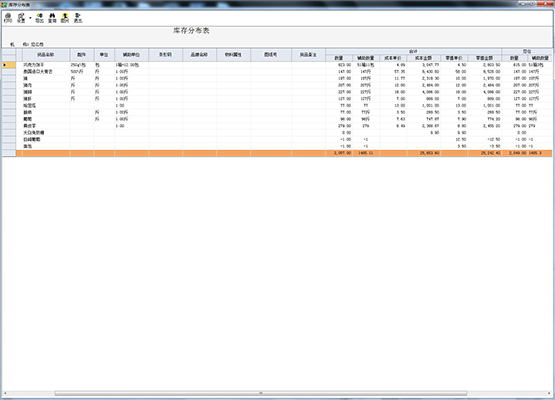The height and width of the screenshot is (400, 555).
Task: Click the empty select-all corner cell of the grid
Action: [9, 55]
